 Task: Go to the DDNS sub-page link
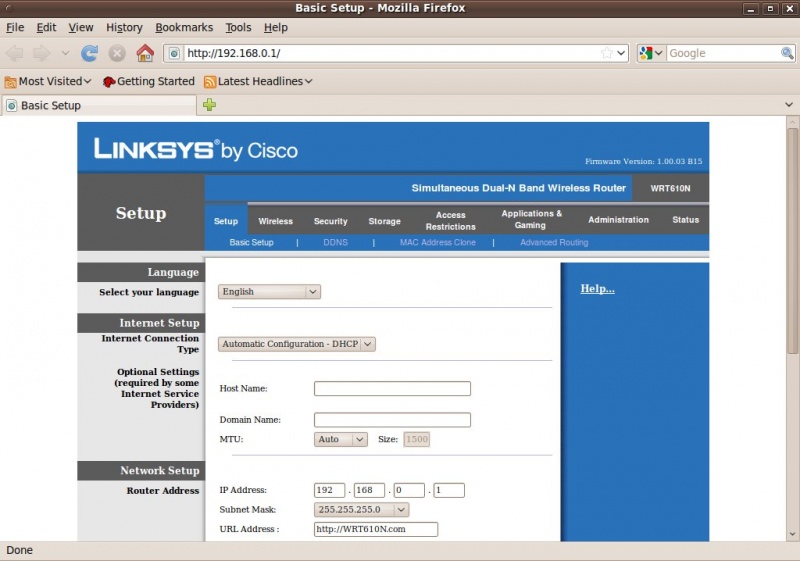[x=335, y=242]
